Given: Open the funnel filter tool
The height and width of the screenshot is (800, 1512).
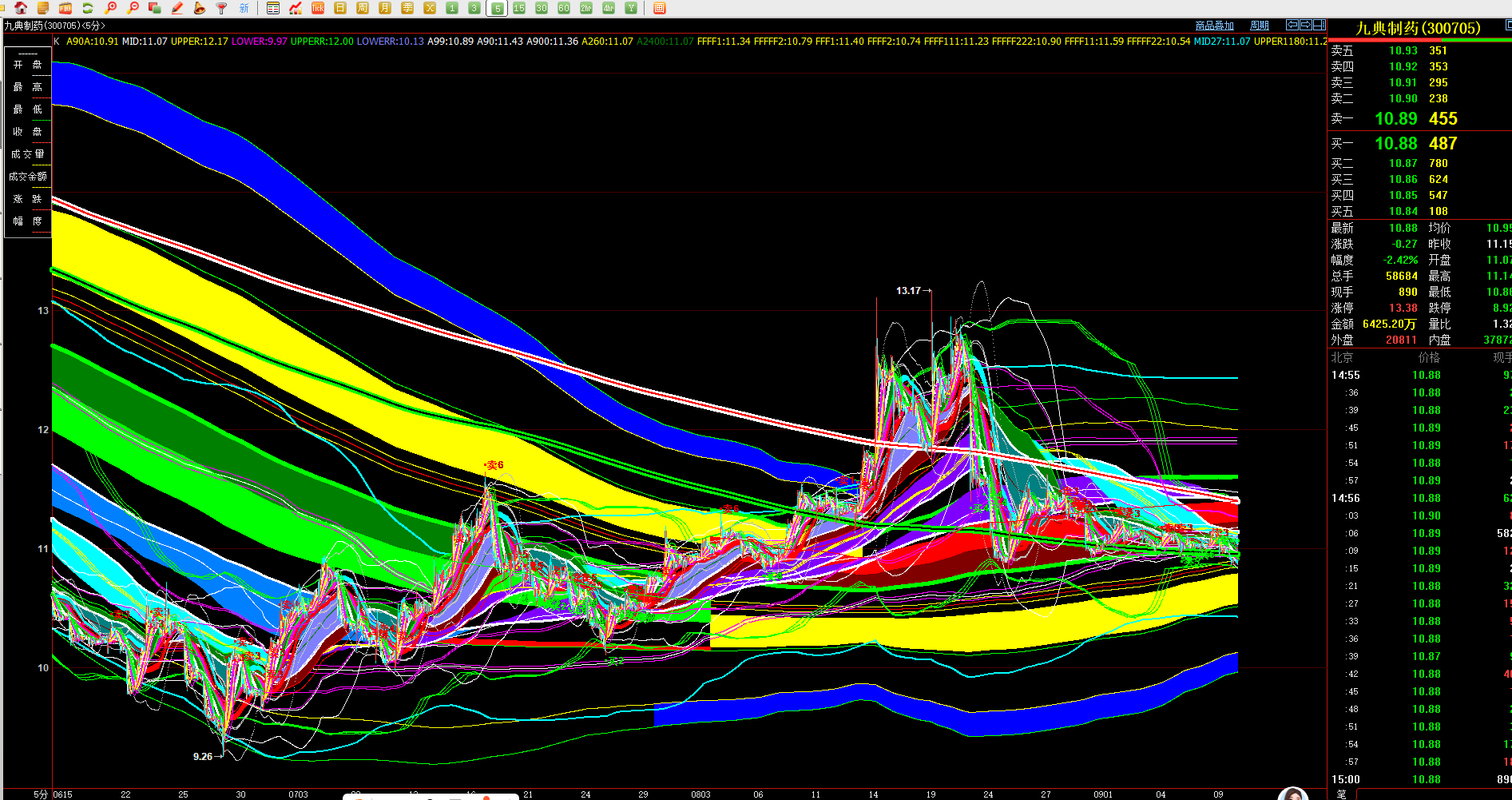Looking at the screenshot, I should coord(221,8).
